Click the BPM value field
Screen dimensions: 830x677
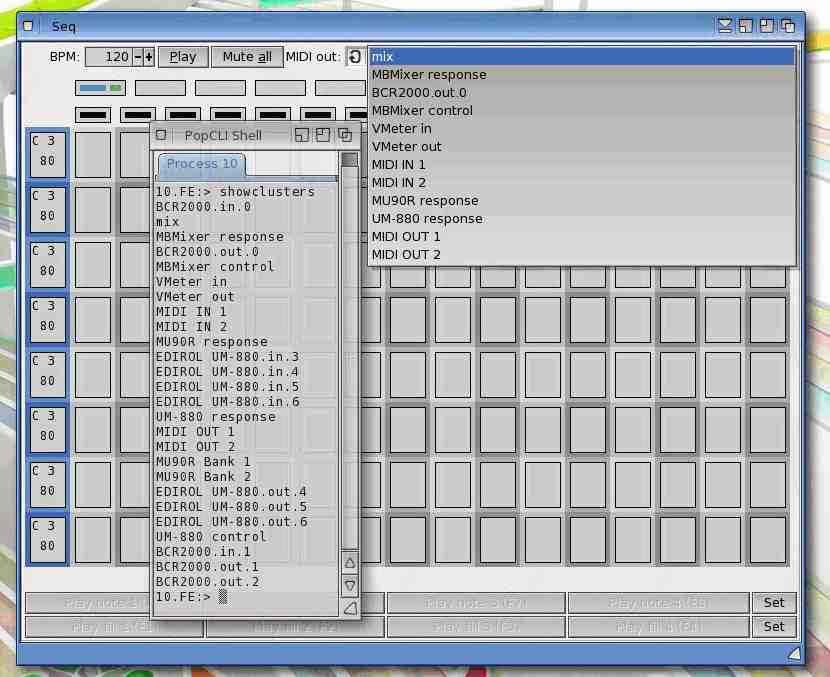pos(109,57)
